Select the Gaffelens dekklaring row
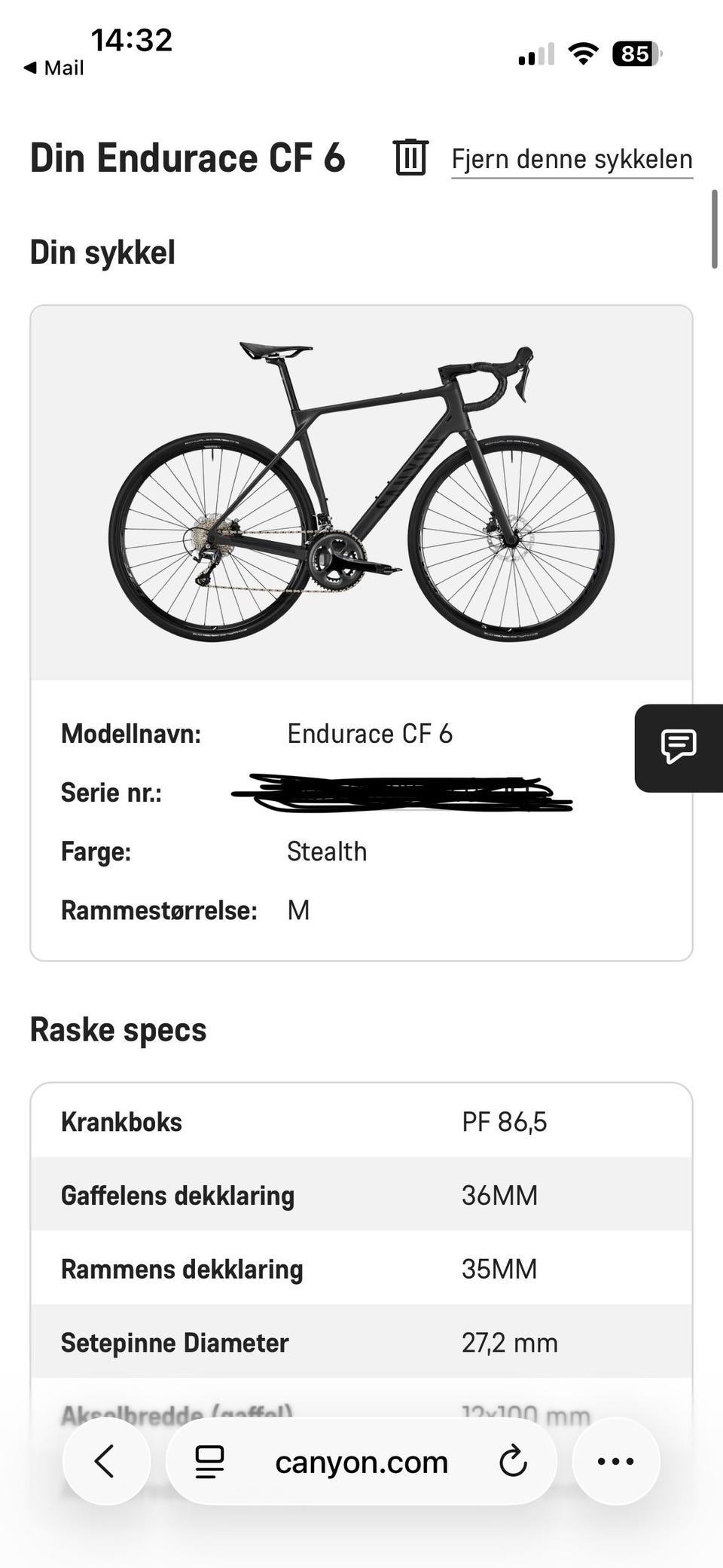Image resolution: width=723 pixels, height=1568 pixels. (x=361, y=1195)
